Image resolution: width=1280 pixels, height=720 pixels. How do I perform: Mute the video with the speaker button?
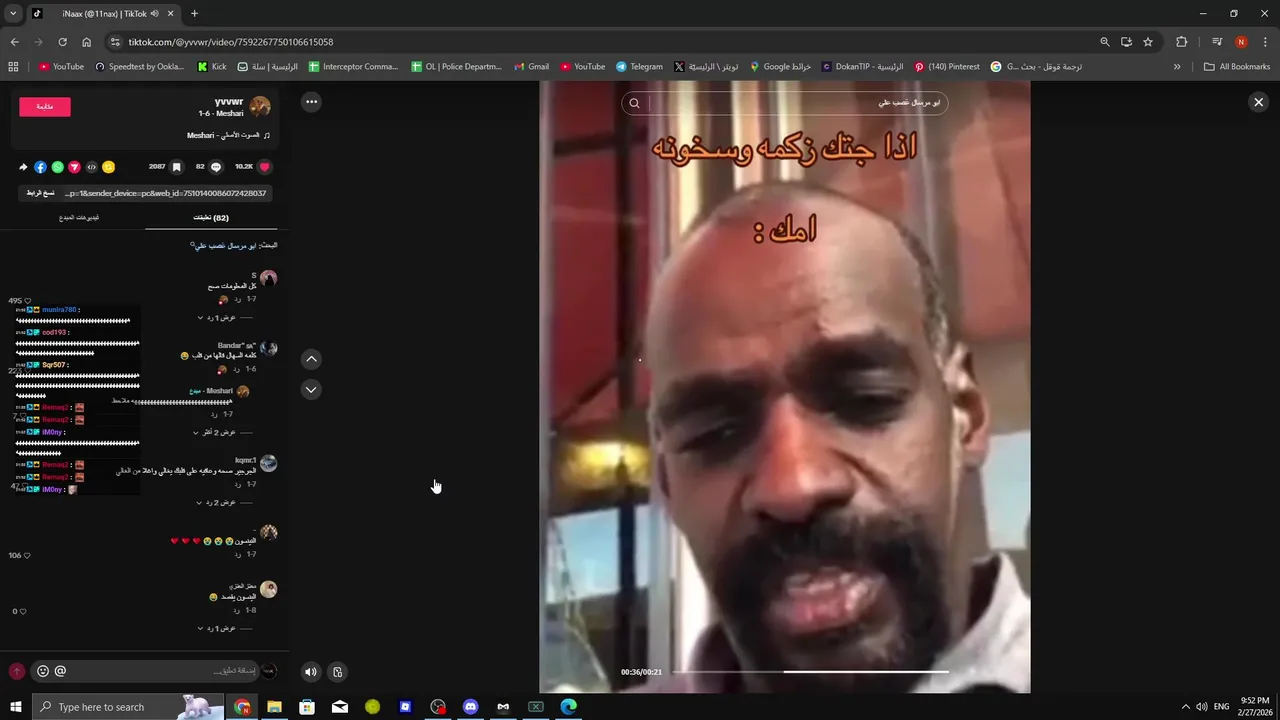(310, 672)
